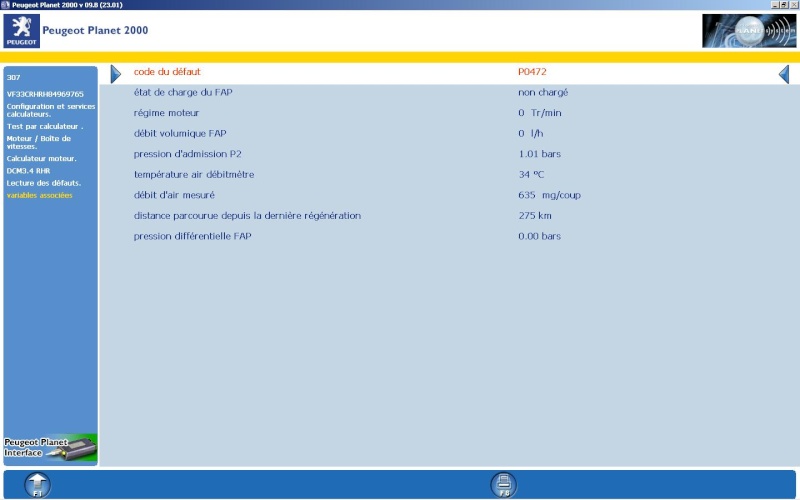Click the 0.00 bars value
Viewport: 800px width, 500px height.
coord(539,236)
